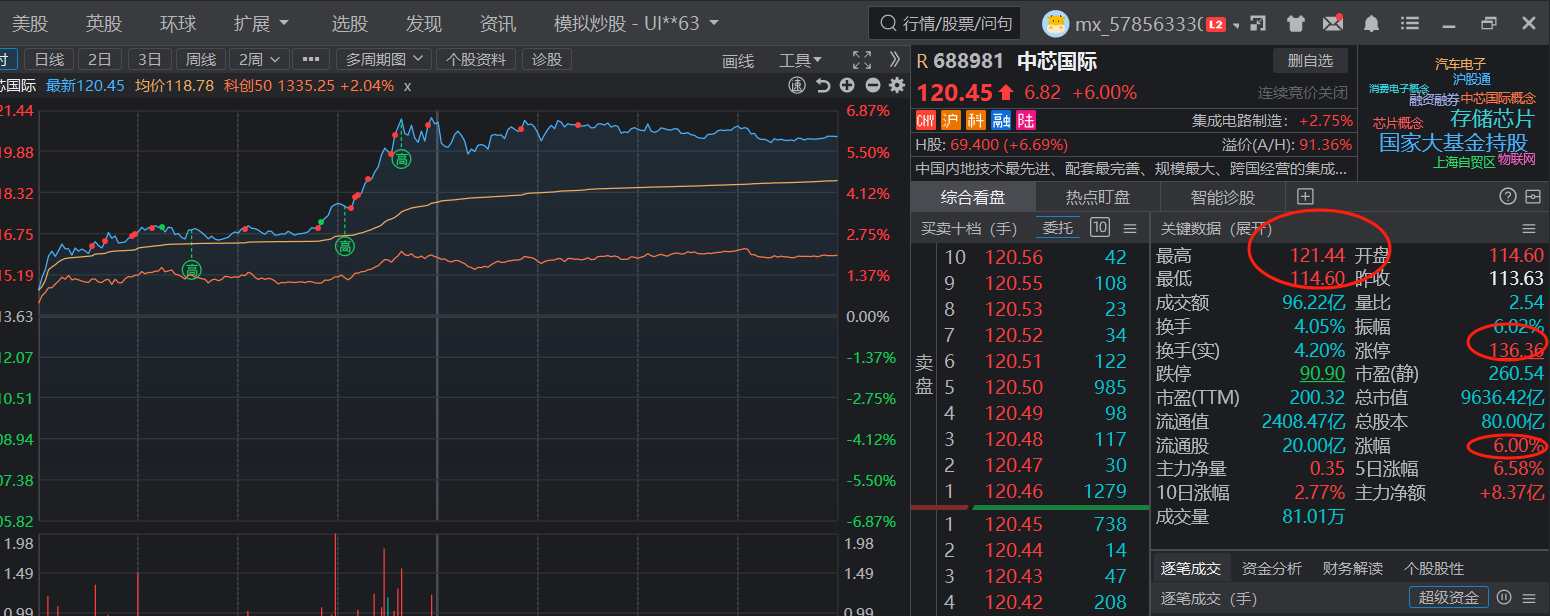1550x616 pixels.
Task: Click the undo arrow on chart toolbar
Action: click(823, 86)
